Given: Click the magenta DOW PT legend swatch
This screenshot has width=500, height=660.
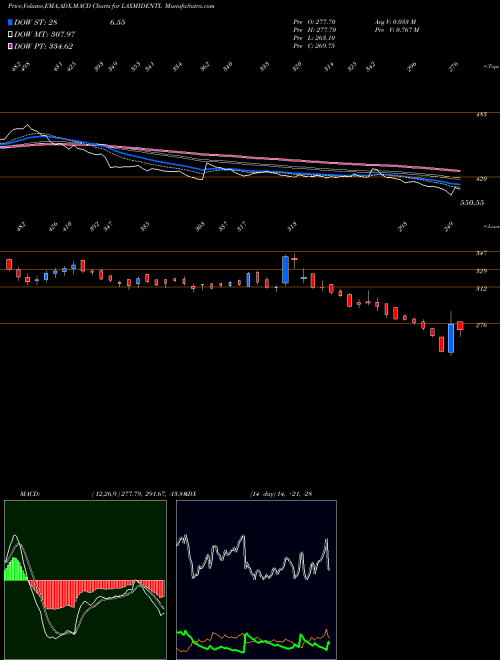Looking at the screenshot, I should [x=10, y=46].
